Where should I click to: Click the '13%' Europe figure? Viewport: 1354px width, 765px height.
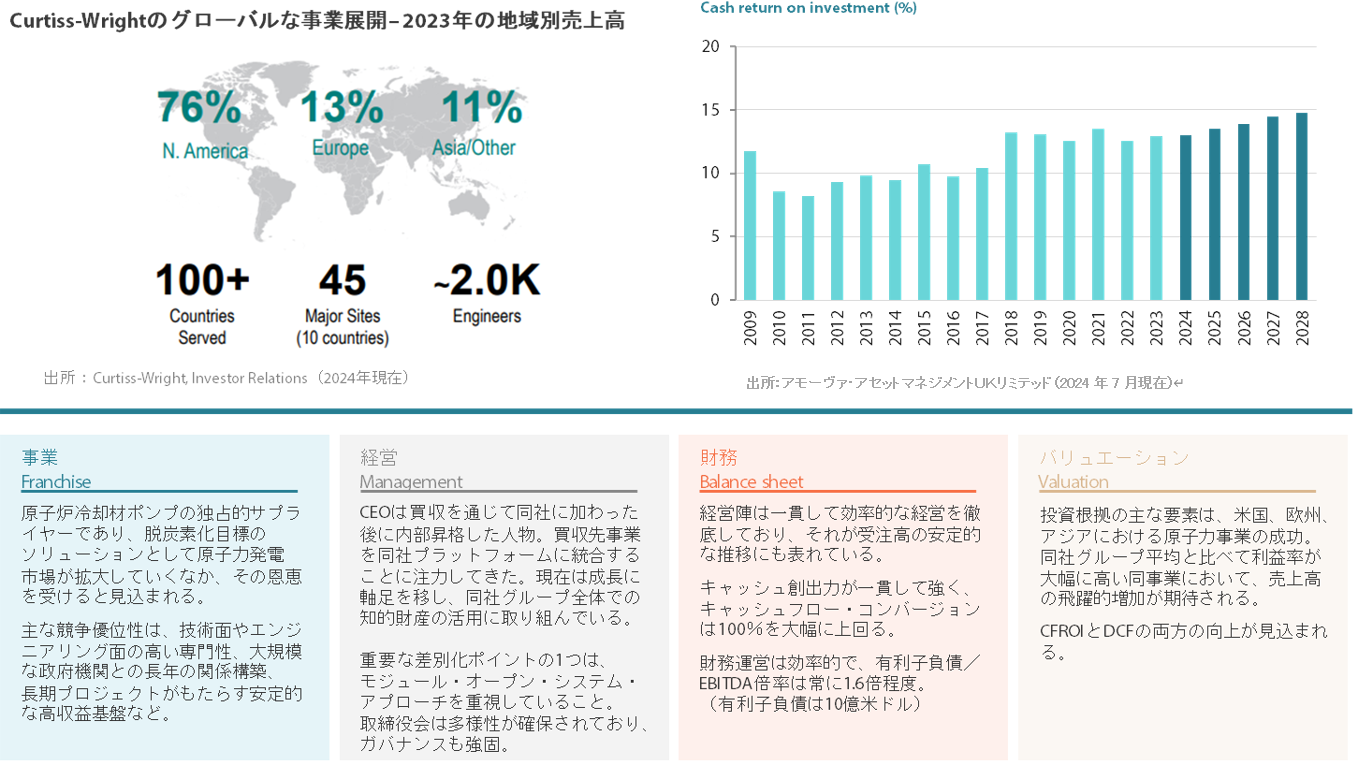pyautogui.click(x=341, y=107)
